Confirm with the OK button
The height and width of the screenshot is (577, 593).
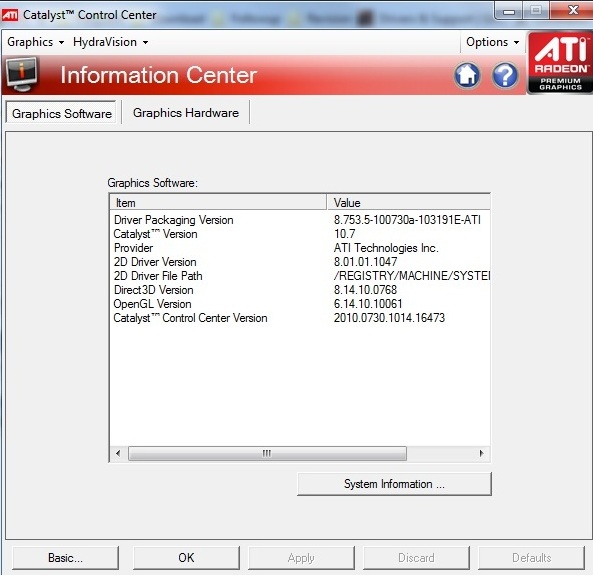(x=186, y=558)
